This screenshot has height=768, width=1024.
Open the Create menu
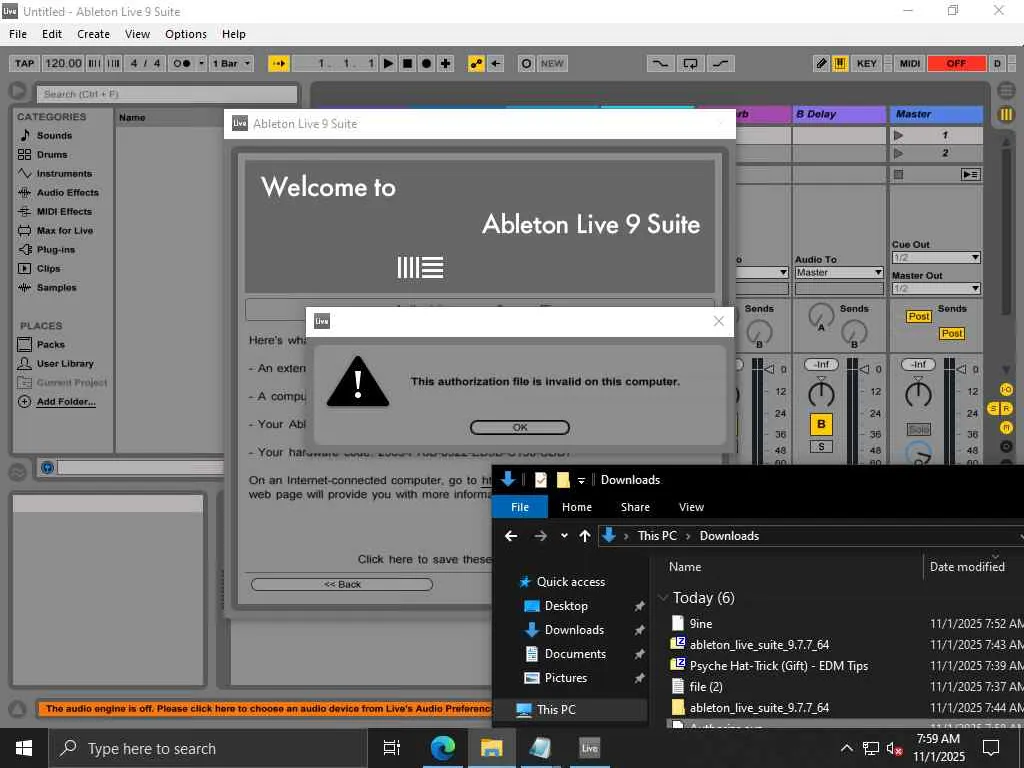point(93,34)
